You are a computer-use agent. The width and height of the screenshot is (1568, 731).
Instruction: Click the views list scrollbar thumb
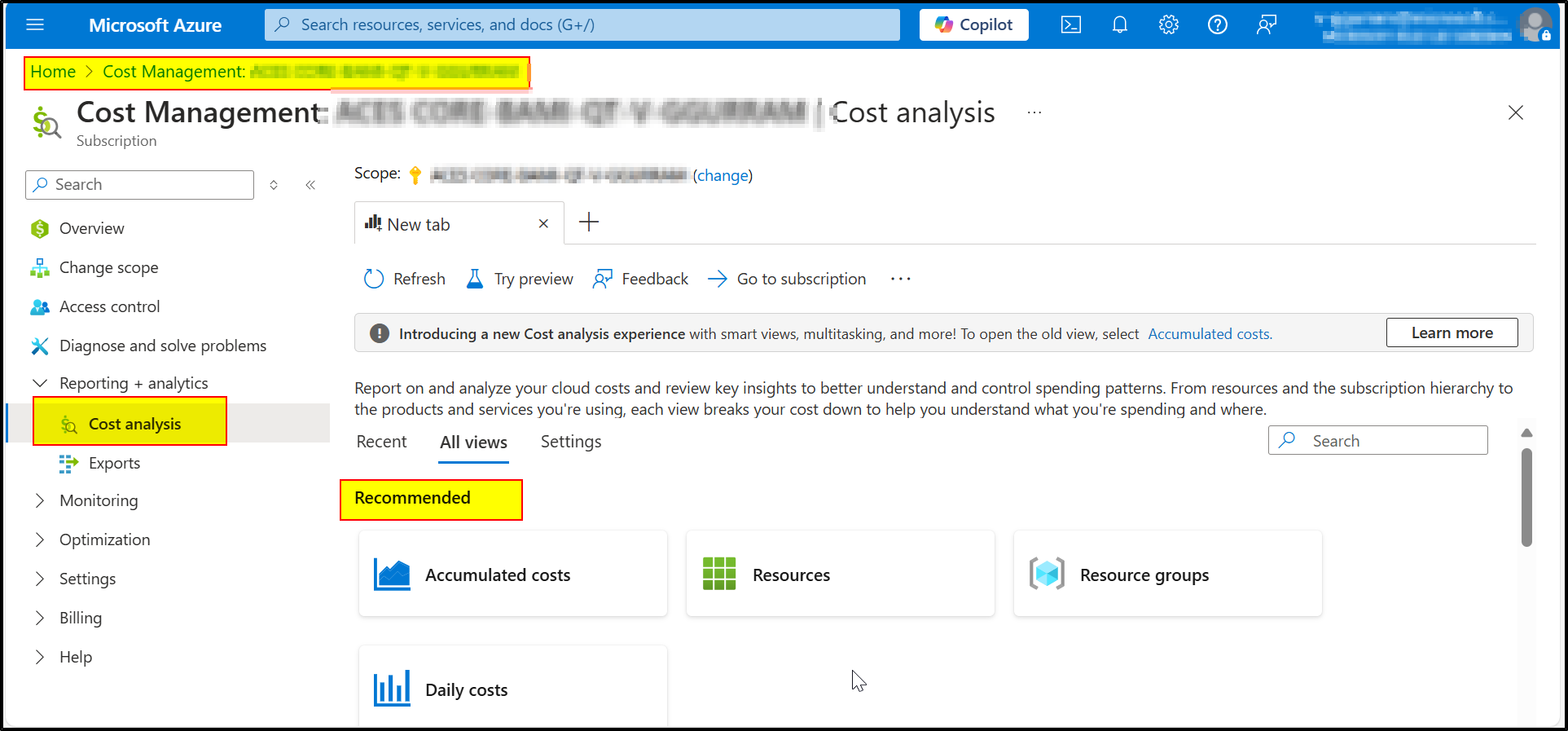tap(1526, 497)
